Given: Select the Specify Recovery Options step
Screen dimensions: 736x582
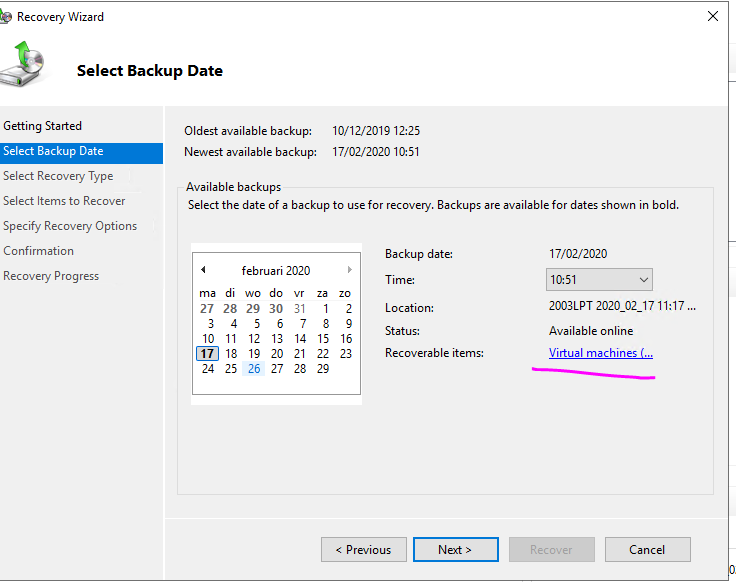Looking at the screenshot, I should coord(70,226).
